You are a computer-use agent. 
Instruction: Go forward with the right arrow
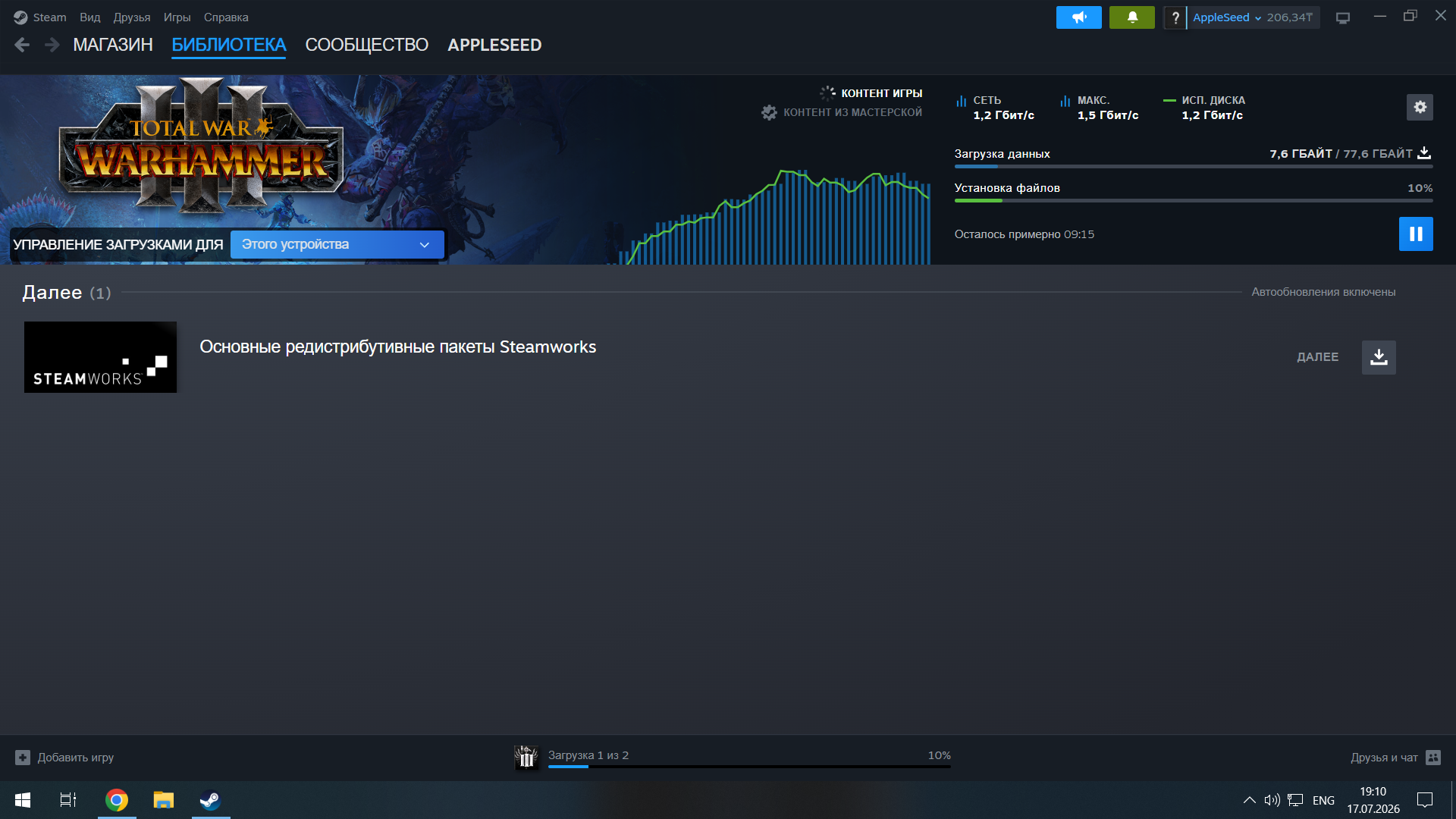tap(52, 45)
